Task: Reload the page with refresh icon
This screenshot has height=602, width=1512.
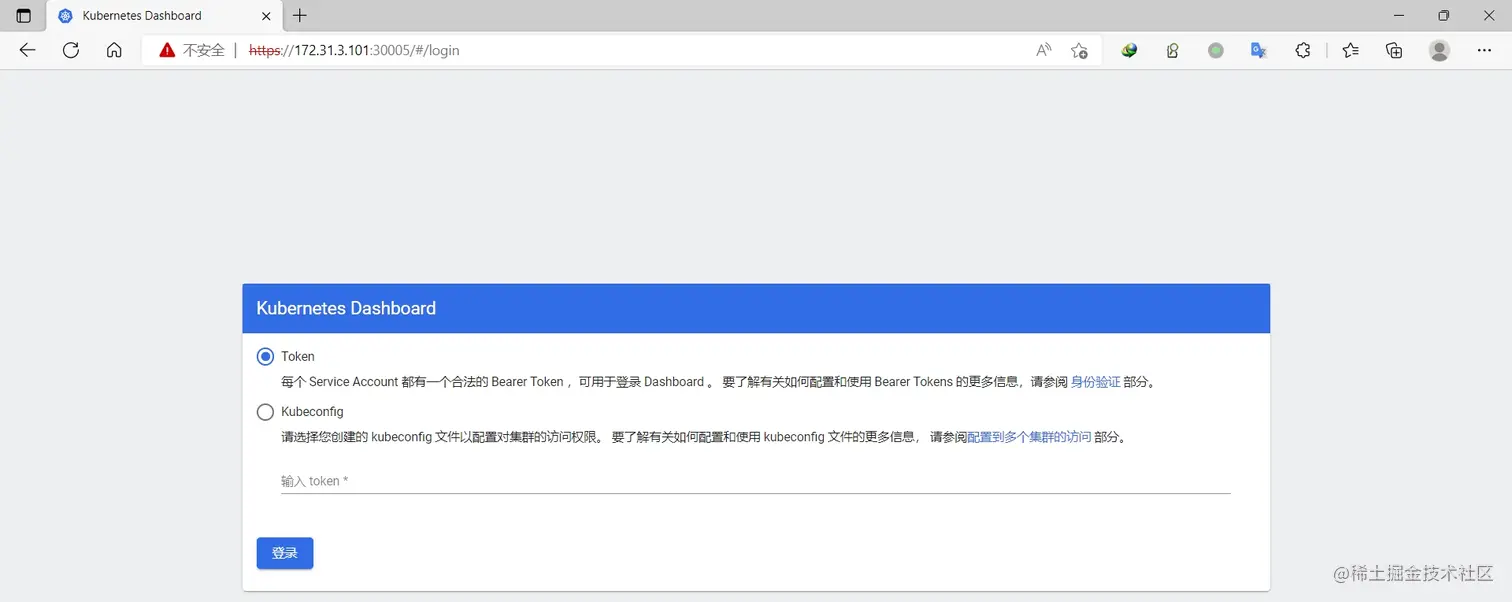Action: [x=71, y=50]
